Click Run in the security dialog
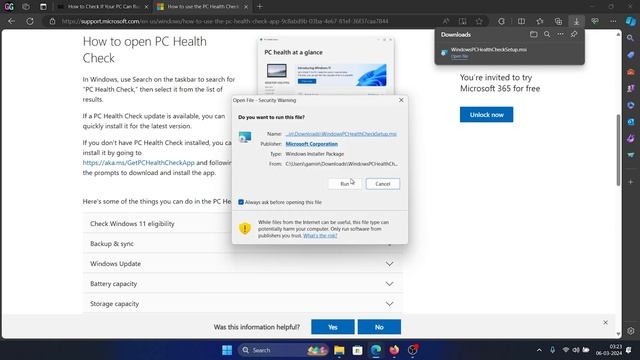 [345, 184]
